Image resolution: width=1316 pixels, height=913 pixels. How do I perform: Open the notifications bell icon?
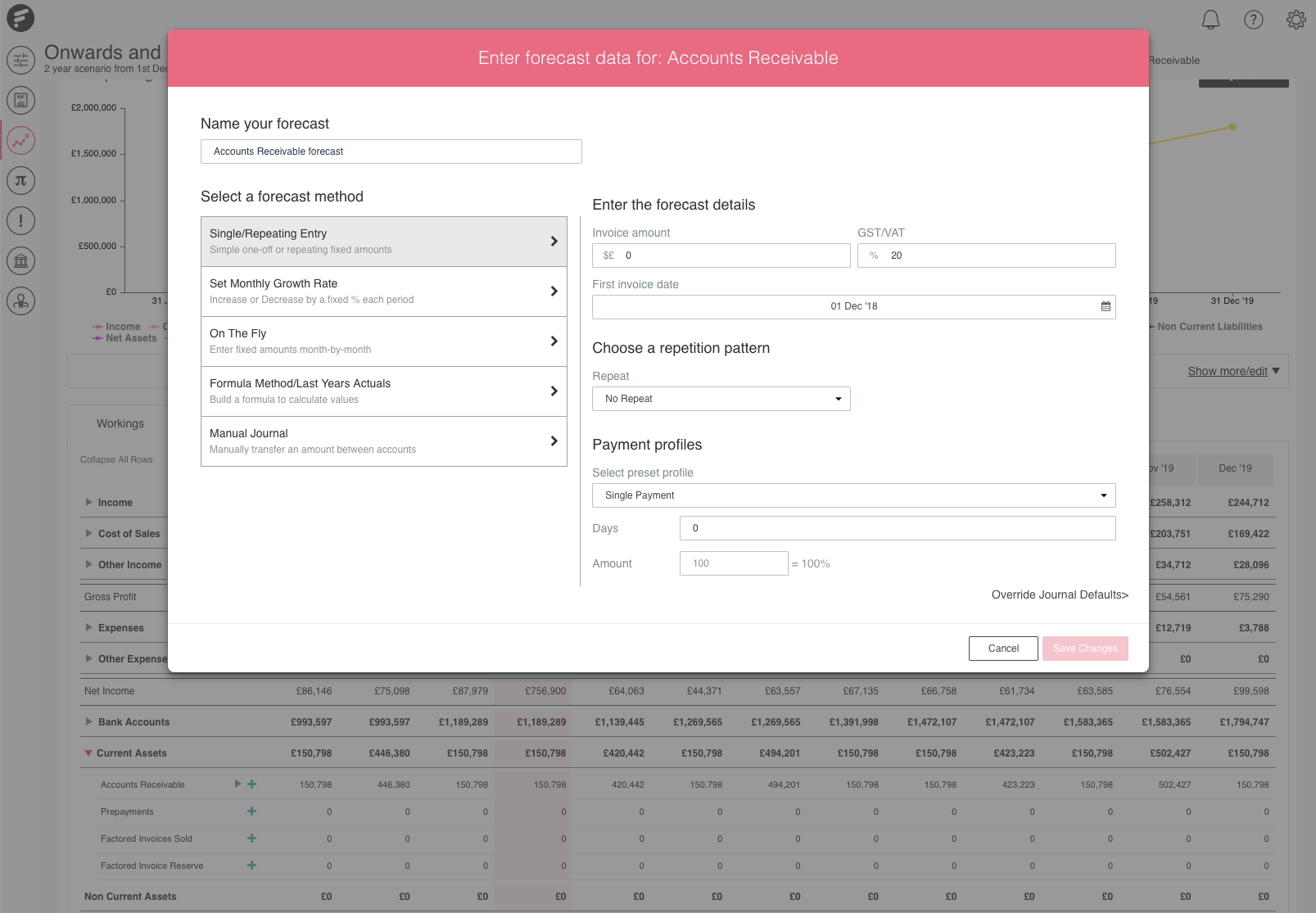pyautogui.click(x=1211, y=20)
